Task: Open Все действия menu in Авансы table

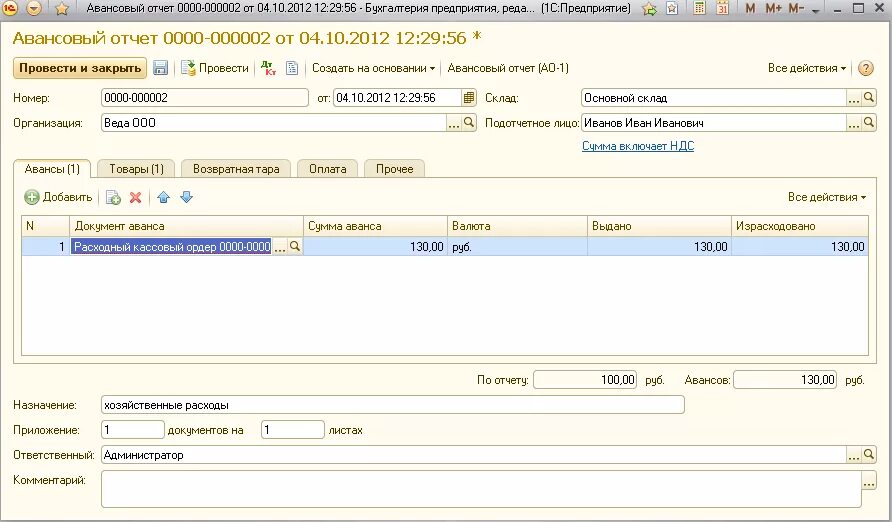Action: click(x=827, y=197)
